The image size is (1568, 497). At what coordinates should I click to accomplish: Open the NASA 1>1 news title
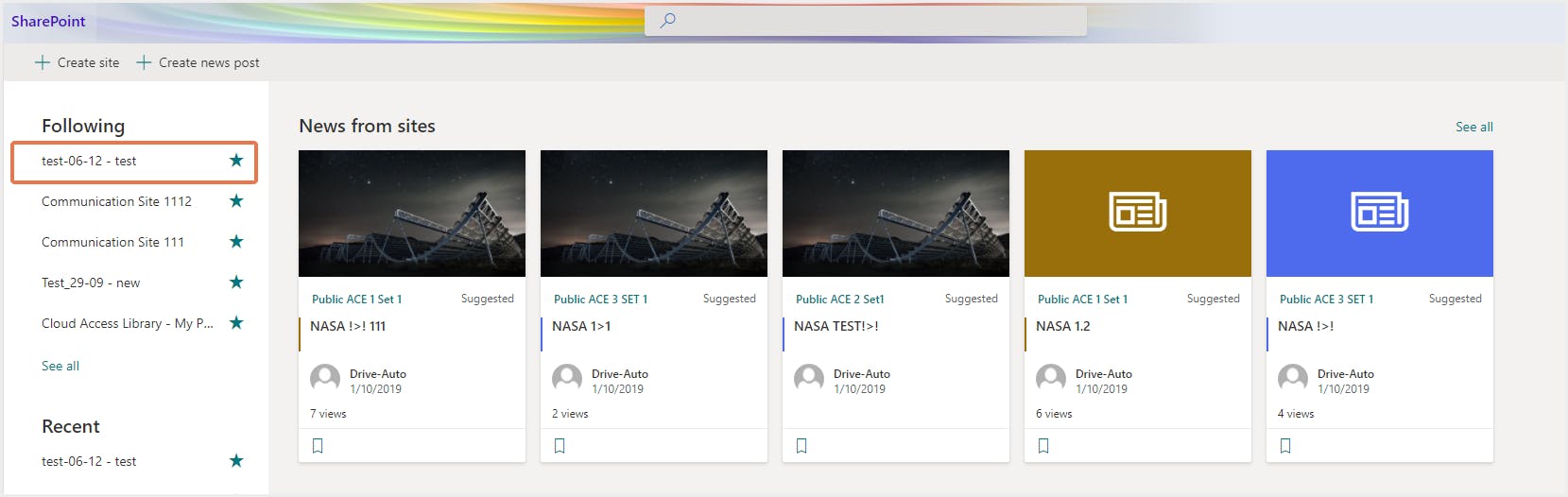pos(581,326)
